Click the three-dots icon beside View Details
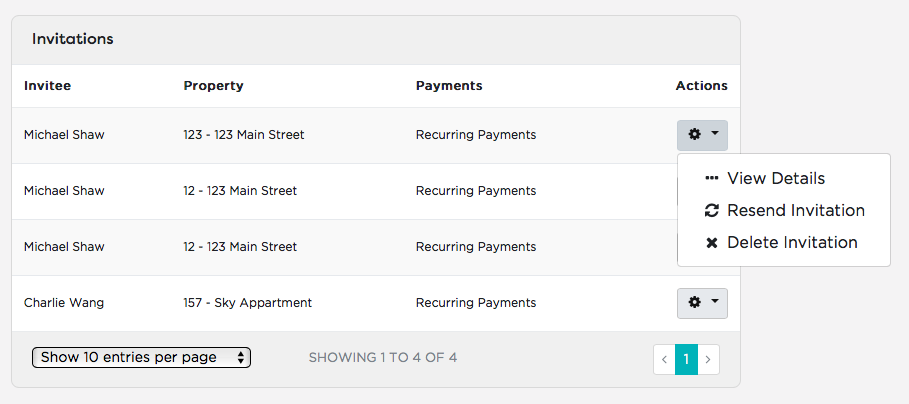Viewport: 909px width, 404px height. 711,179
